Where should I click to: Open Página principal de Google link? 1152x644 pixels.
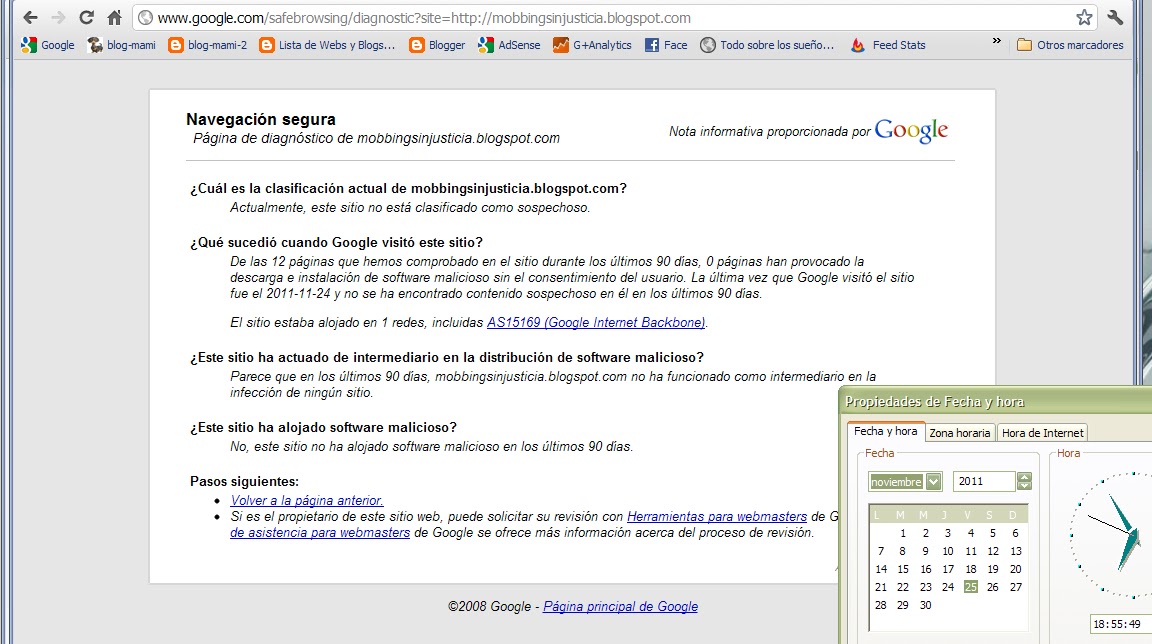620,607
